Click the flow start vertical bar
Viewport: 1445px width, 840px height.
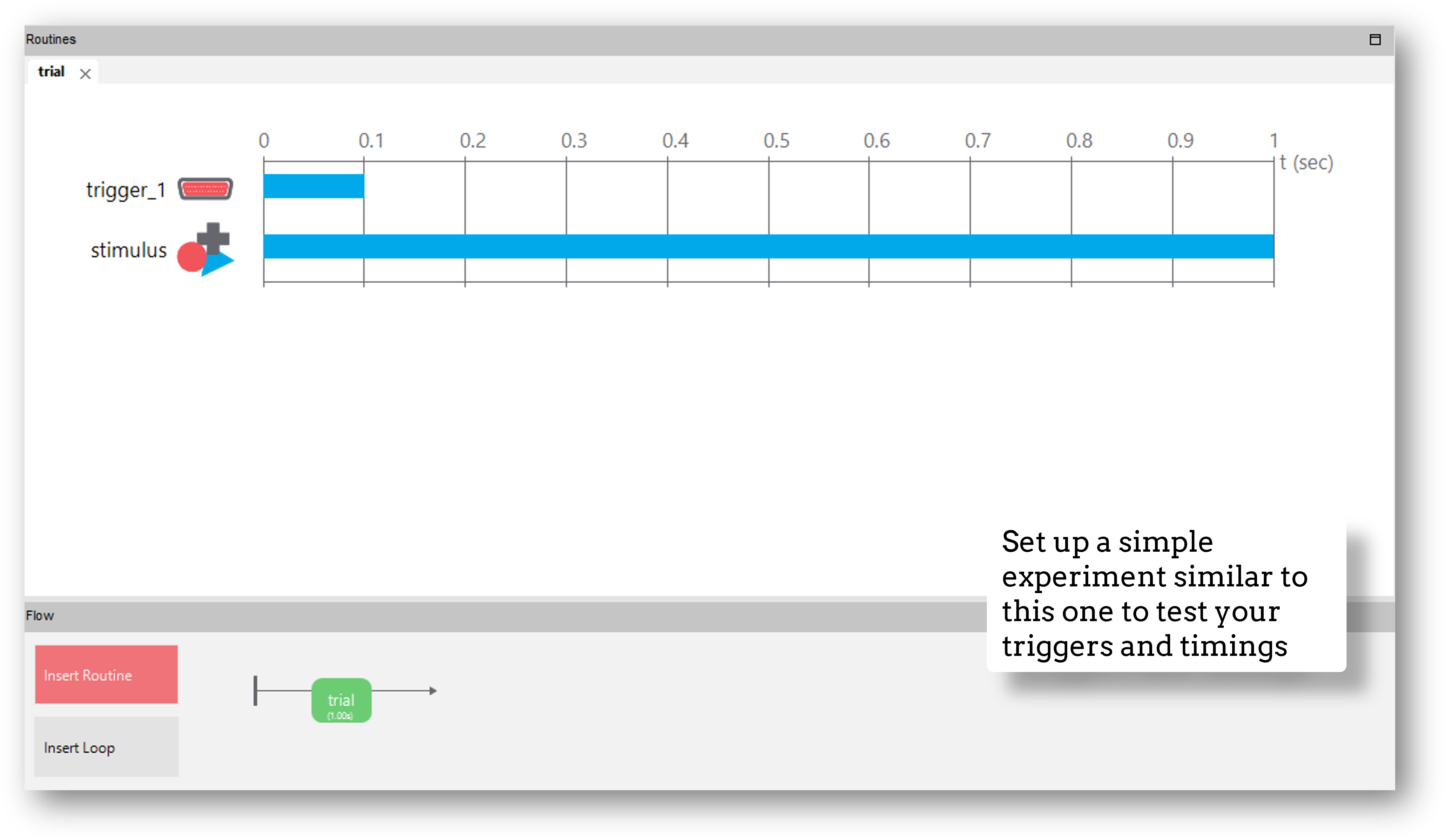click(x=255, y=691)
